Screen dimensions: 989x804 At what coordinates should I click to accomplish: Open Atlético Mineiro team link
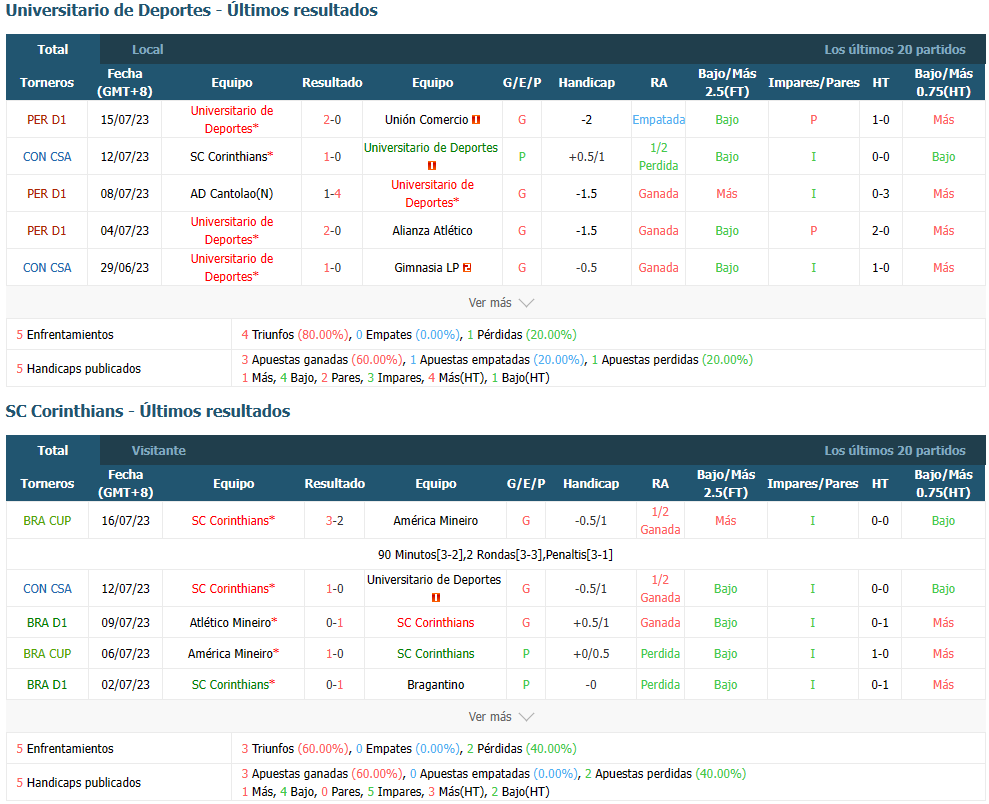[233, 623]
